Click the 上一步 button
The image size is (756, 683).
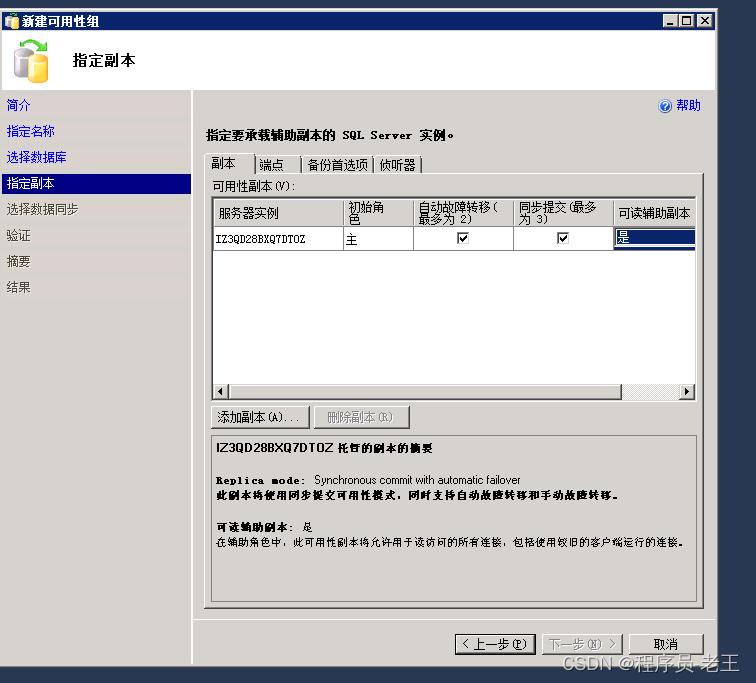[493, 644]
